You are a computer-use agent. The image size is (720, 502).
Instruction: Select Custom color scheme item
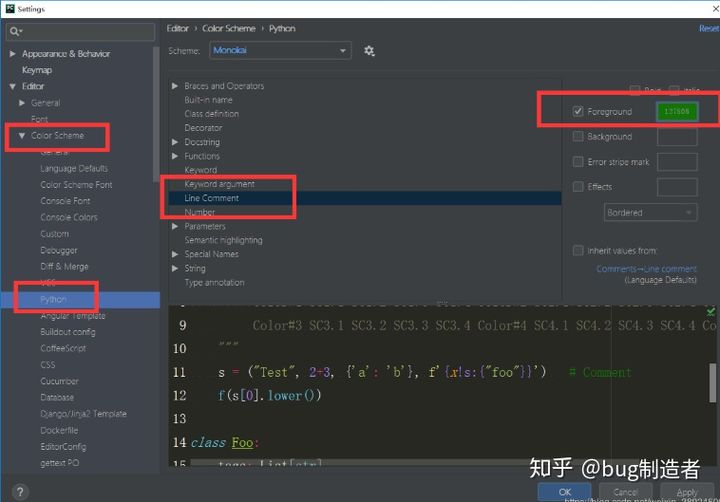[55, 234]
